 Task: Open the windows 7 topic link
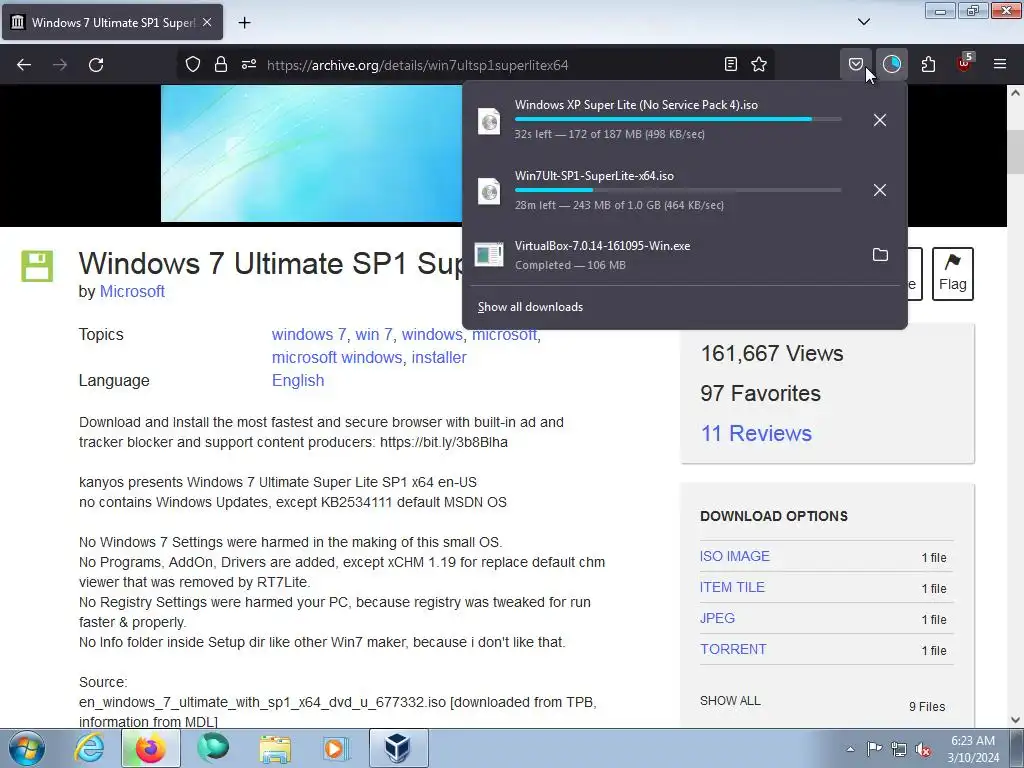coord(308,334)
